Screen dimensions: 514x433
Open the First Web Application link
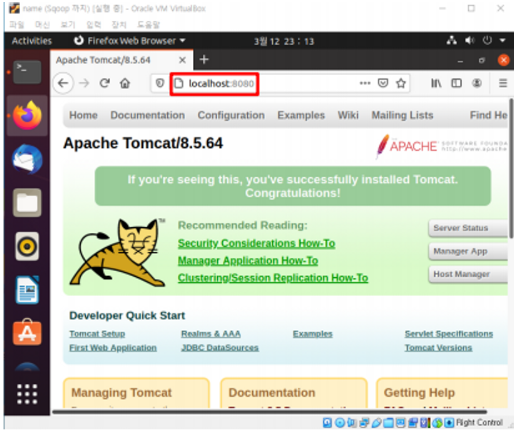click(113, 348)
